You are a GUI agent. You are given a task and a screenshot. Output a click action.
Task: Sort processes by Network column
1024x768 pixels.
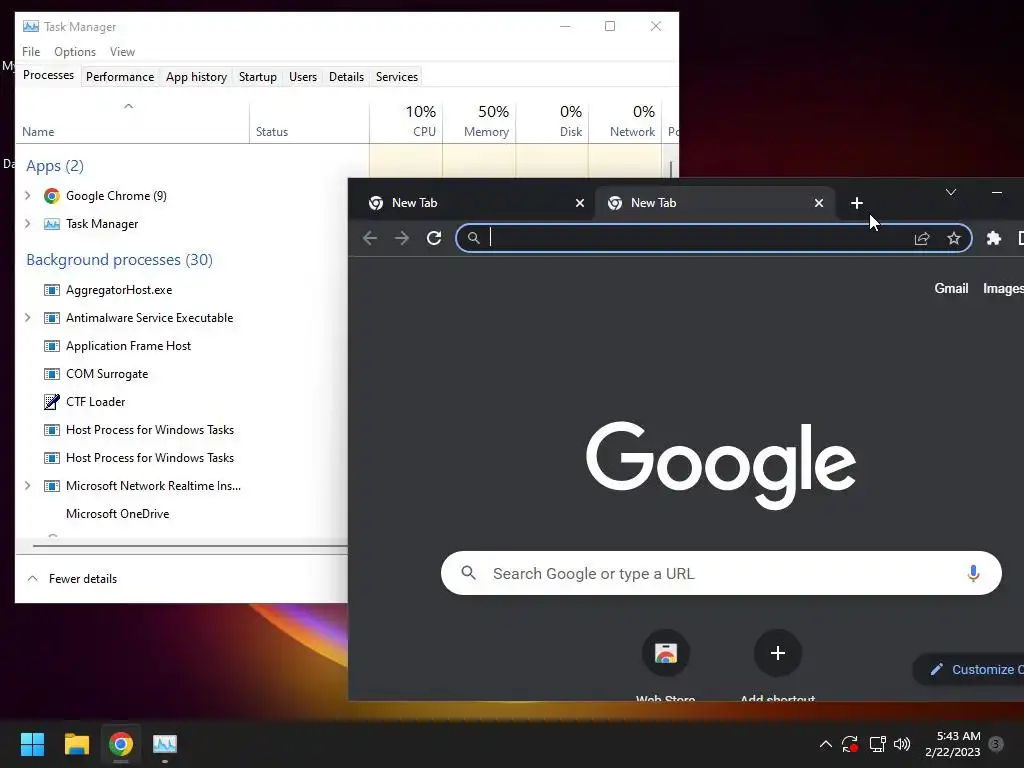tap(625, 121)
